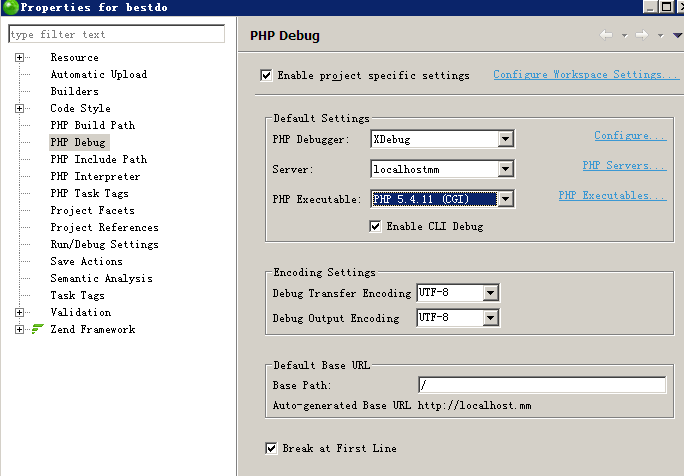Toggle Enable CLI Debug checkbox
The height and width of the screenshot is (476, 684).
375,226
